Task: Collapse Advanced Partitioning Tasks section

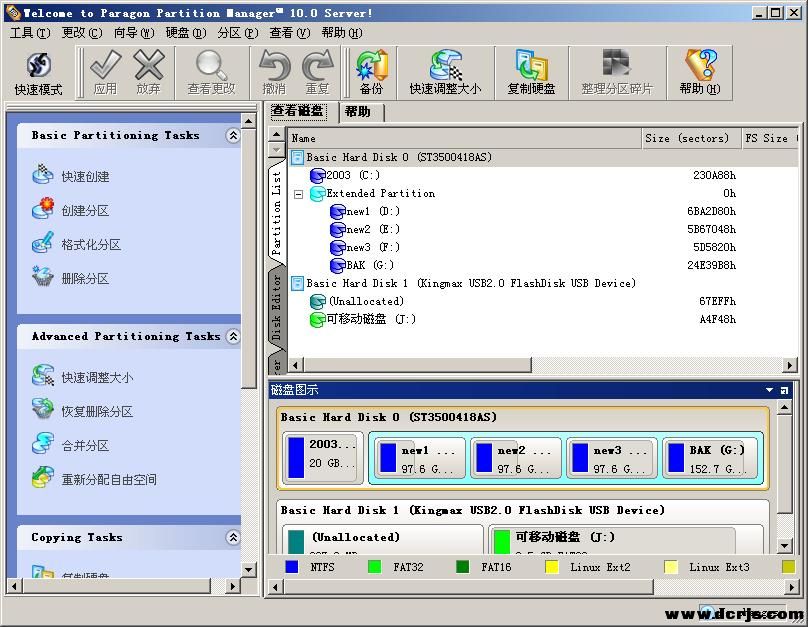Action: pyautogui.click(x=233, y=336)
